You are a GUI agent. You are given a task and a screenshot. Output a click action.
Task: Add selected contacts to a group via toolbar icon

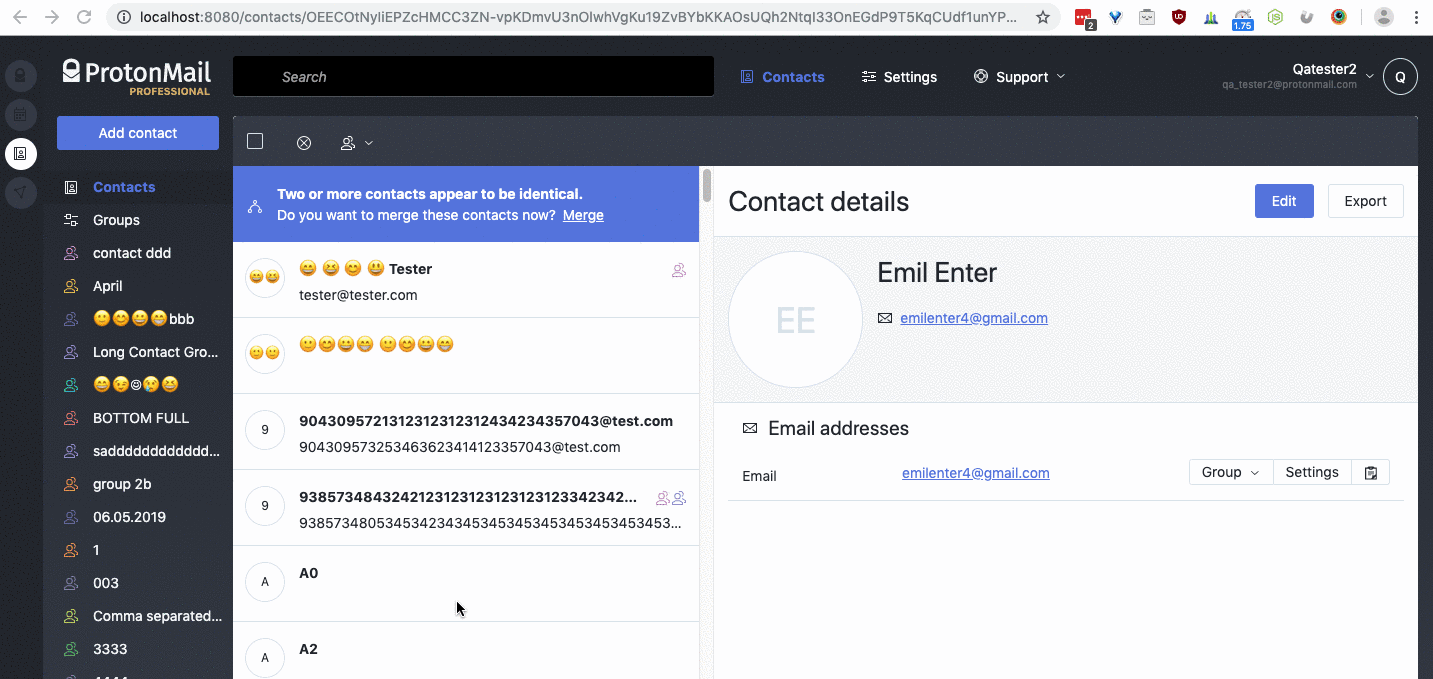point(350,142)
